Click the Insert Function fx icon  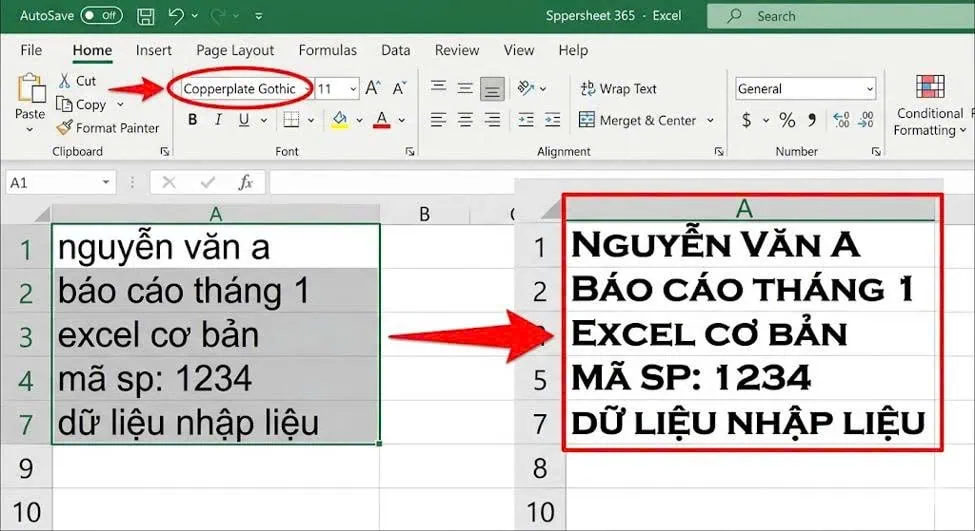[x=246, y=182]
